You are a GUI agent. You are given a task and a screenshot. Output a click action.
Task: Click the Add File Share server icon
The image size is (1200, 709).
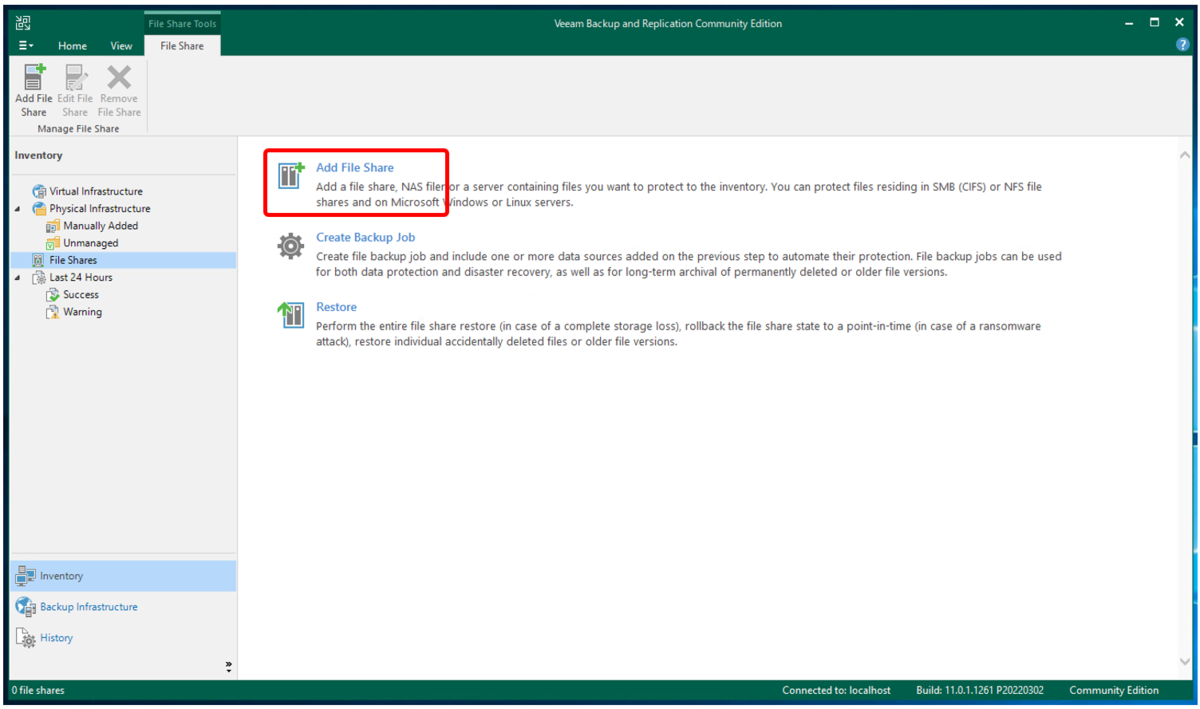pyautogui.click(x=291, y=176)
